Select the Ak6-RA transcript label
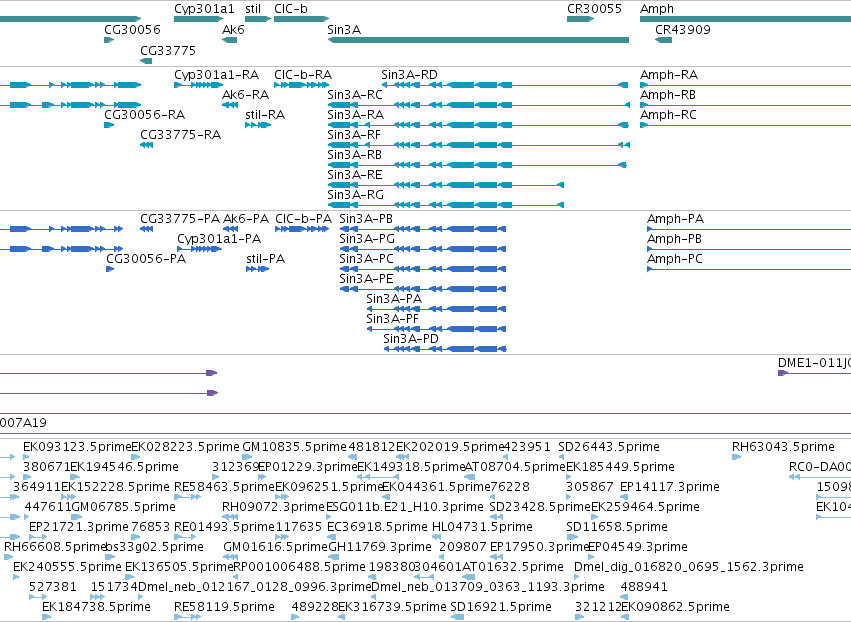 [x=245, y=94]
